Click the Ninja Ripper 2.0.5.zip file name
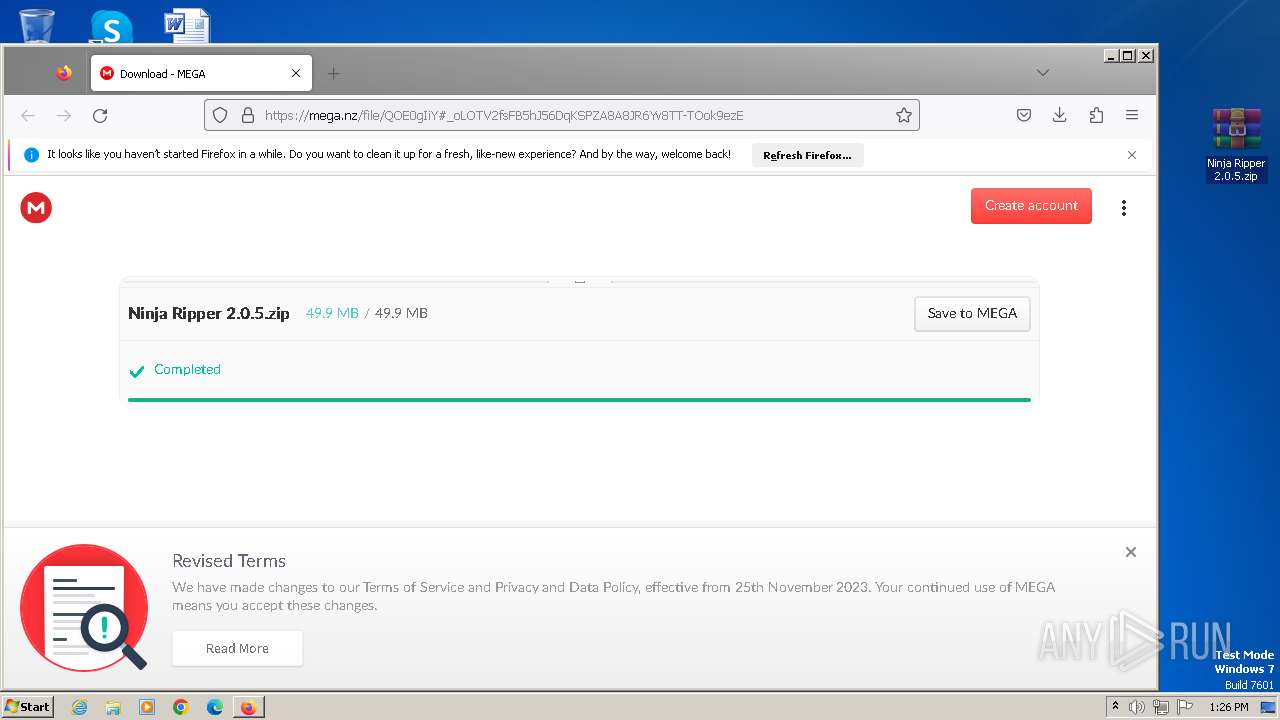Screen dimensions: 1280x720 point(209,313)
